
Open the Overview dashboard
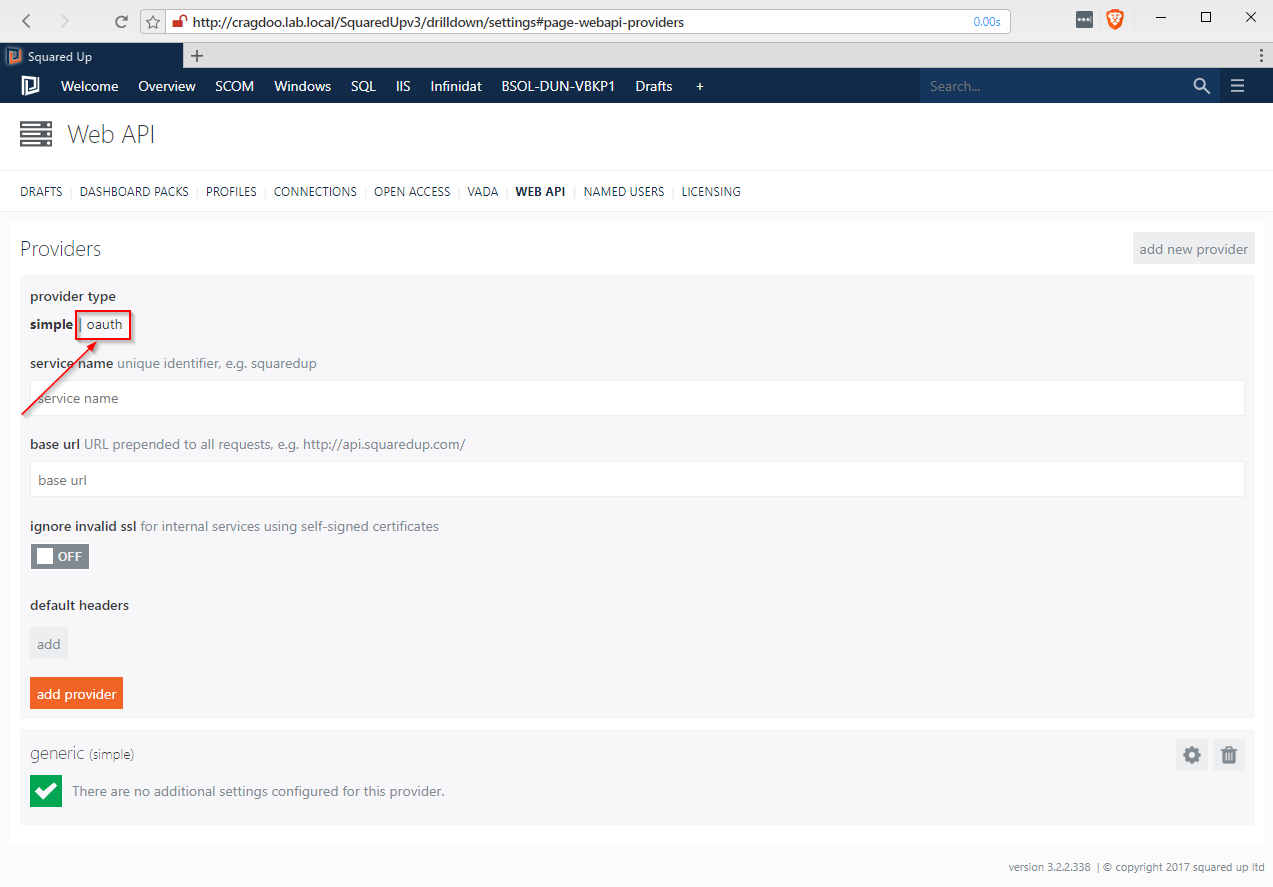click(167, 86)
